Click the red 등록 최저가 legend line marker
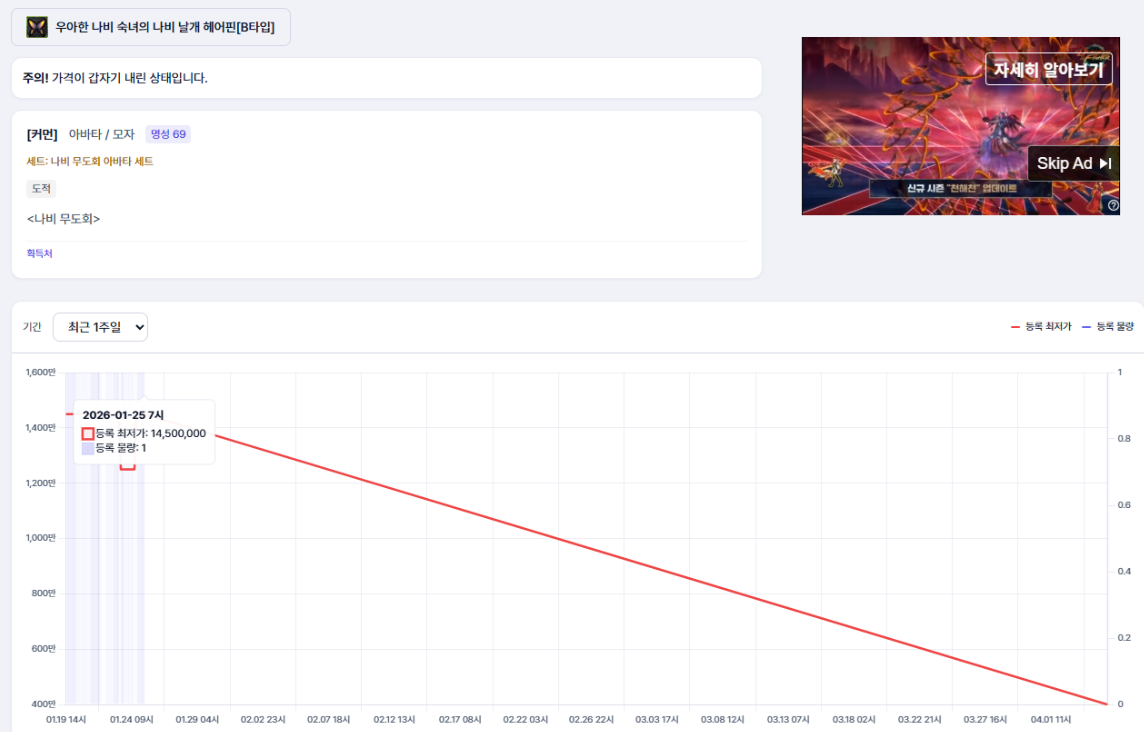The width and height of the screenshot is (1144, 732). point(1015,327)
